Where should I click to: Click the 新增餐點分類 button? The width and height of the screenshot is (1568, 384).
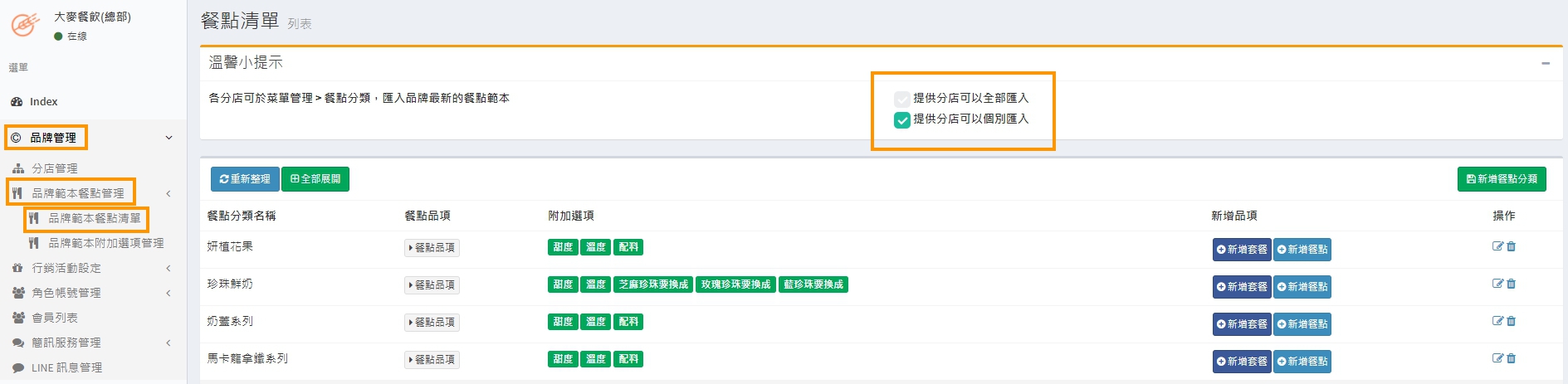pyautogui.click(x=1501, y=179)
